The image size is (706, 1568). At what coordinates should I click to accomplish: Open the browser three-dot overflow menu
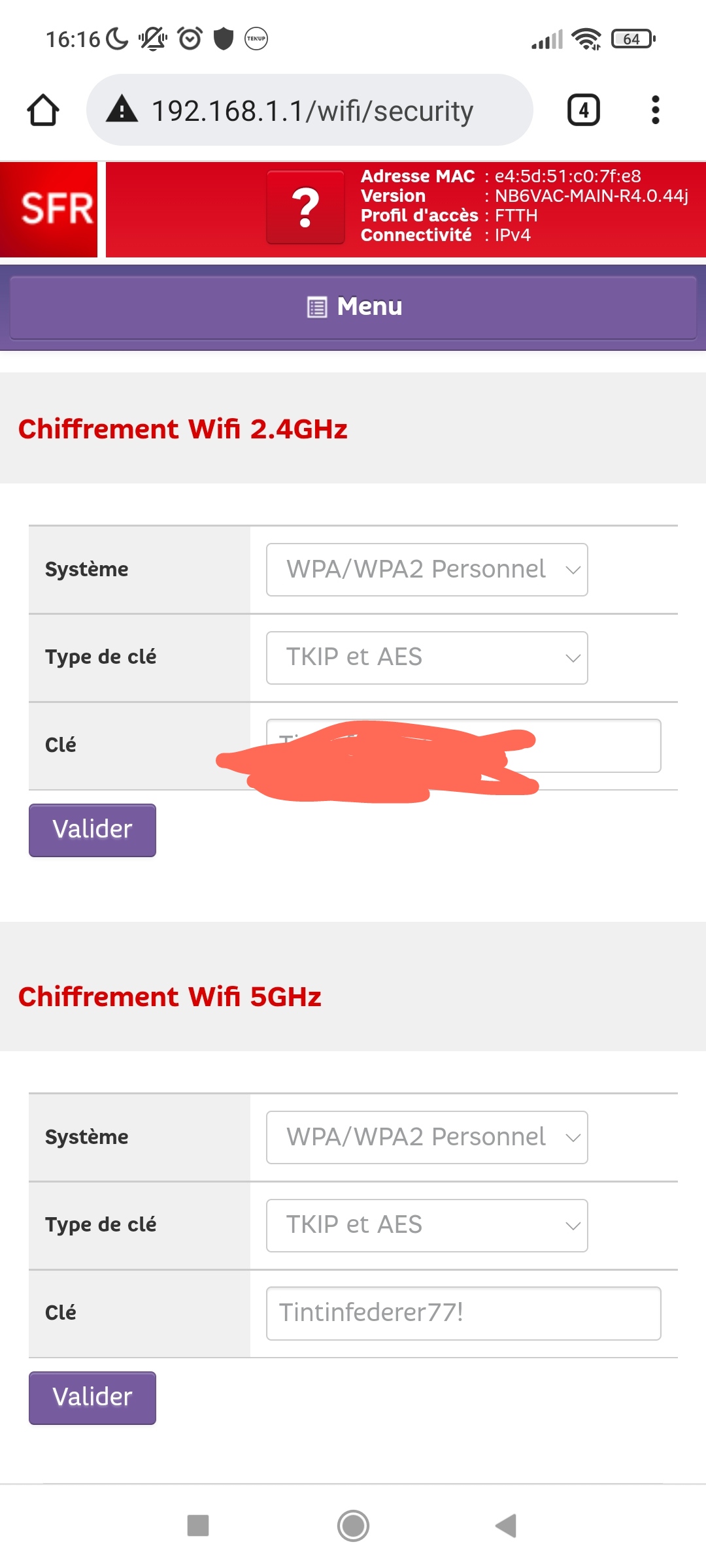click(655, 110)
